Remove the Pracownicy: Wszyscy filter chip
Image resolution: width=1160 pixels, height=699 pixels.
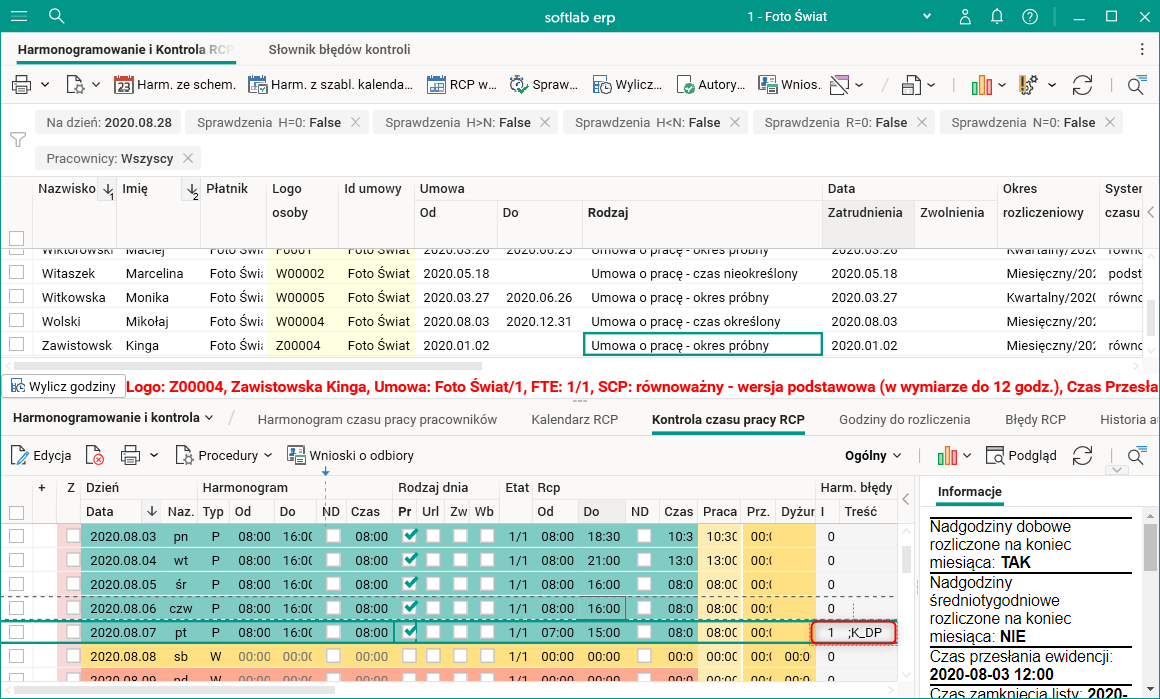189,158
